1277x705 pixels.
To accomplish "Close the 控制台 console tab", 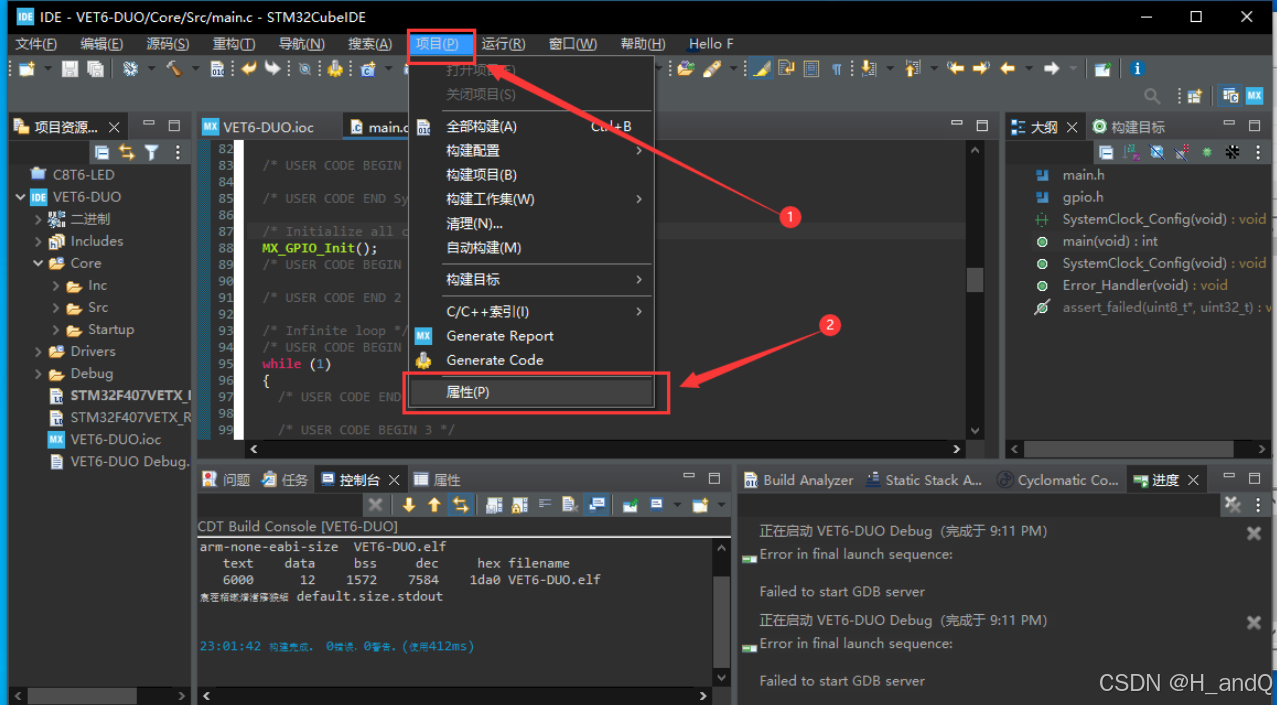I will point(395,480).
